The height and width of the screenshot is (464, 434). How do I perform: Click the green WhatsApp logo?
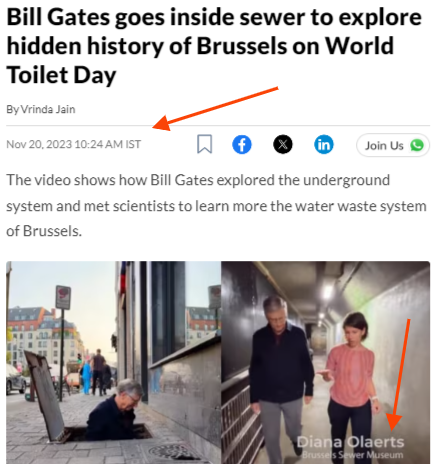(417, 145)
